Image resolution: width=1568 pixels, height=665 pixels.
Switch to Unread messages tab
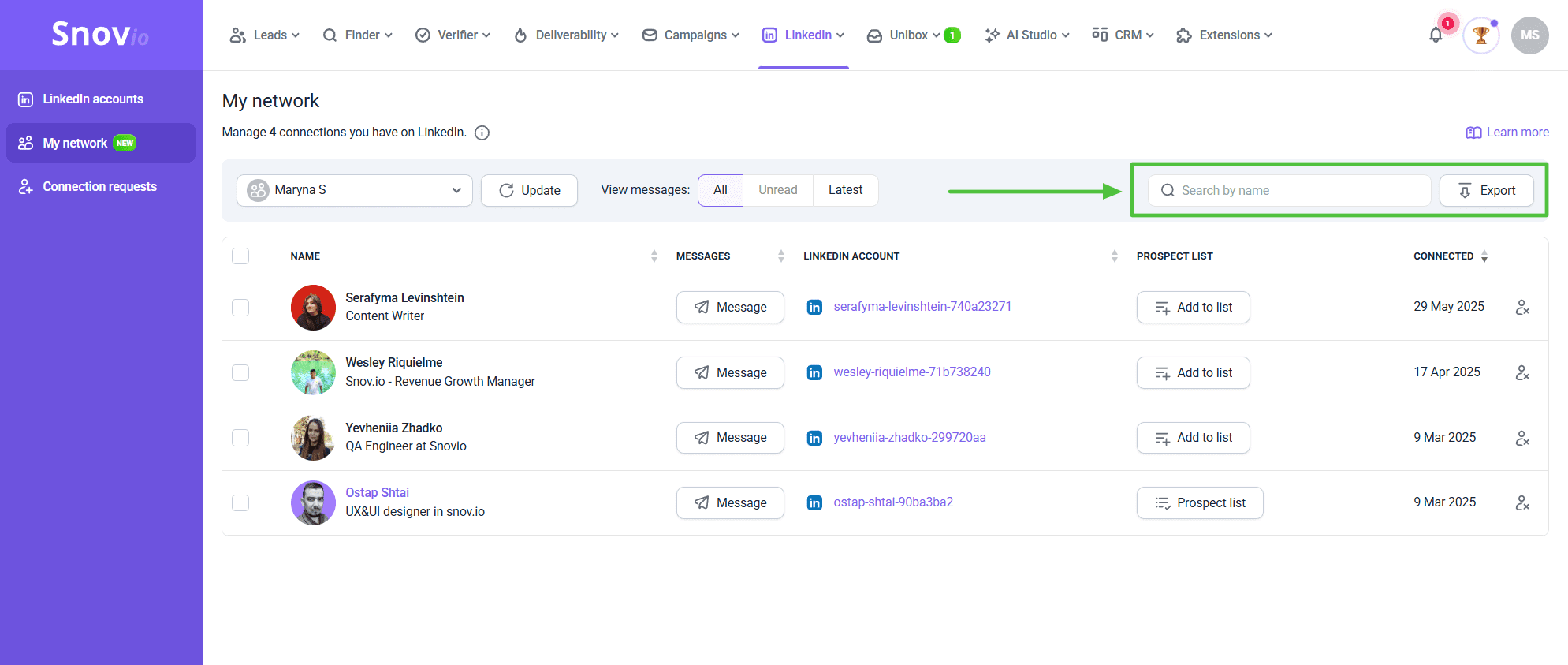point(777,190)
